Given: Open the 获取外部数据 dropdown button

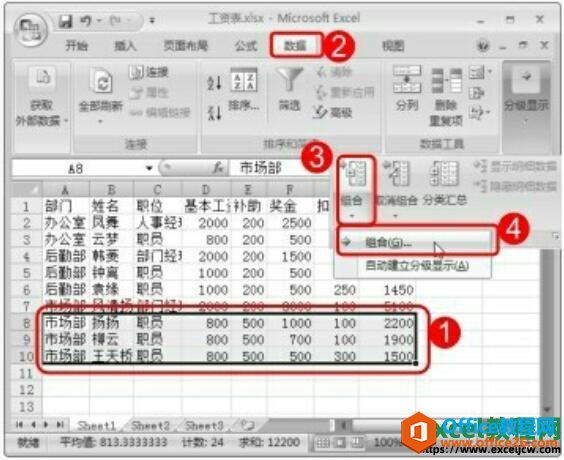Looking at the screenshot, I should click(41, 96).
